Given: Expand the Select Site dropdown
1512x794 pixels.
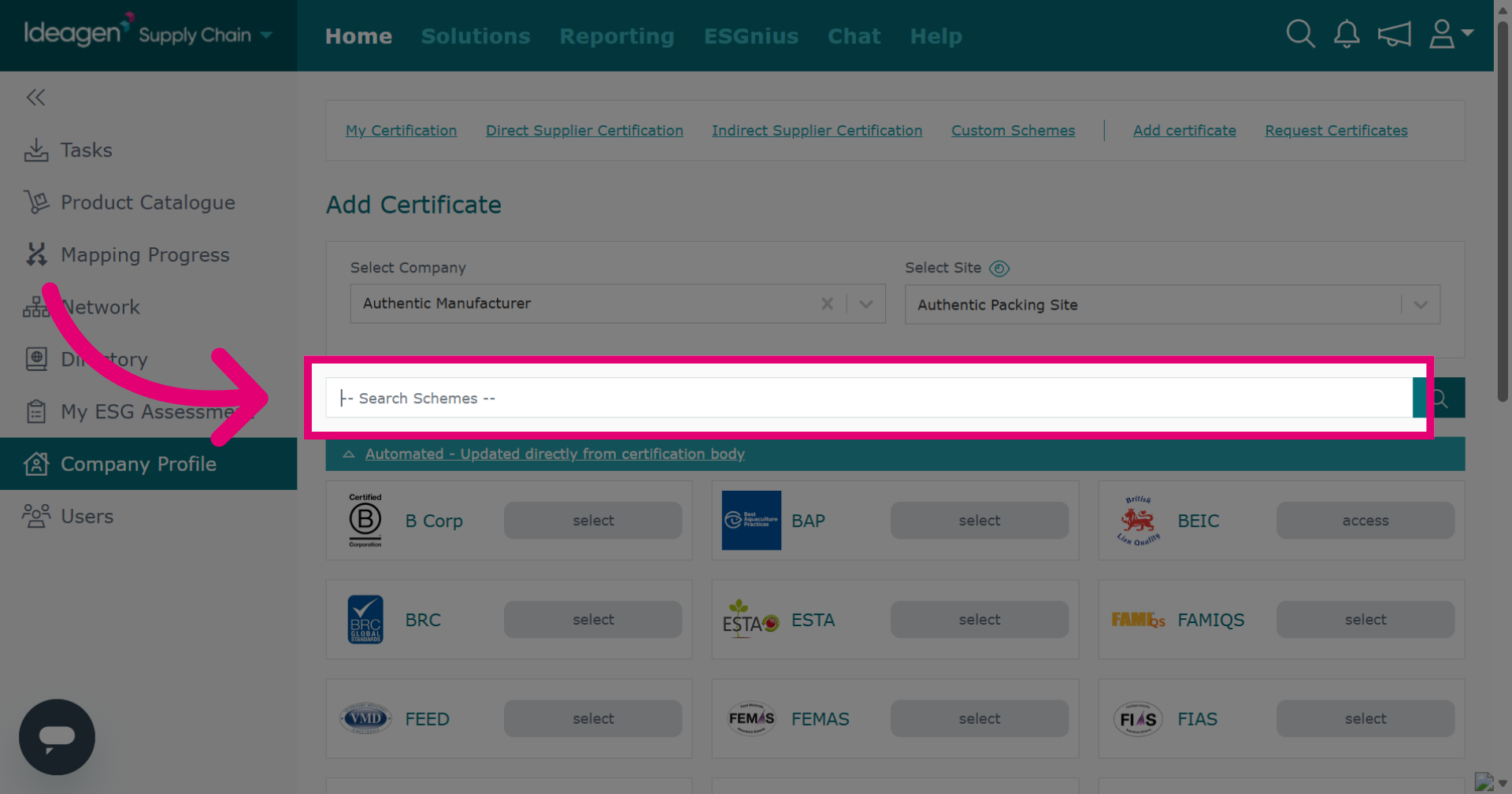Looking at the screenshot, I should [1421, 305].
